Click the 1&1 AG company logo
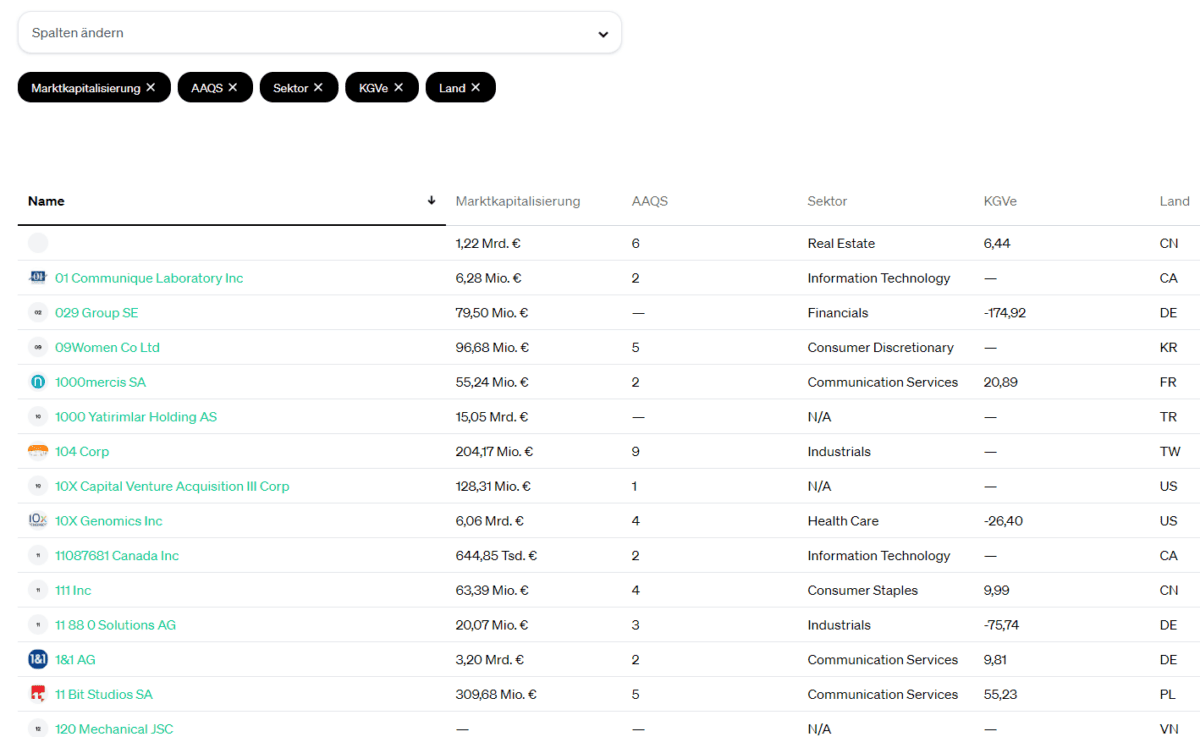This screenshot has height=737, width=1200. (37, 659)
